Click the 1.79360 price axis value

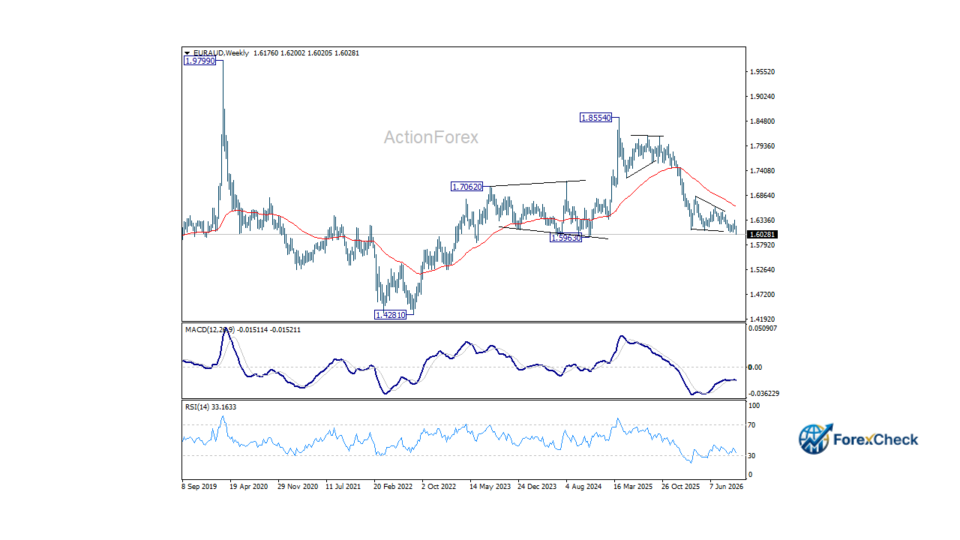pyautogui.click(x=762, y=146)
